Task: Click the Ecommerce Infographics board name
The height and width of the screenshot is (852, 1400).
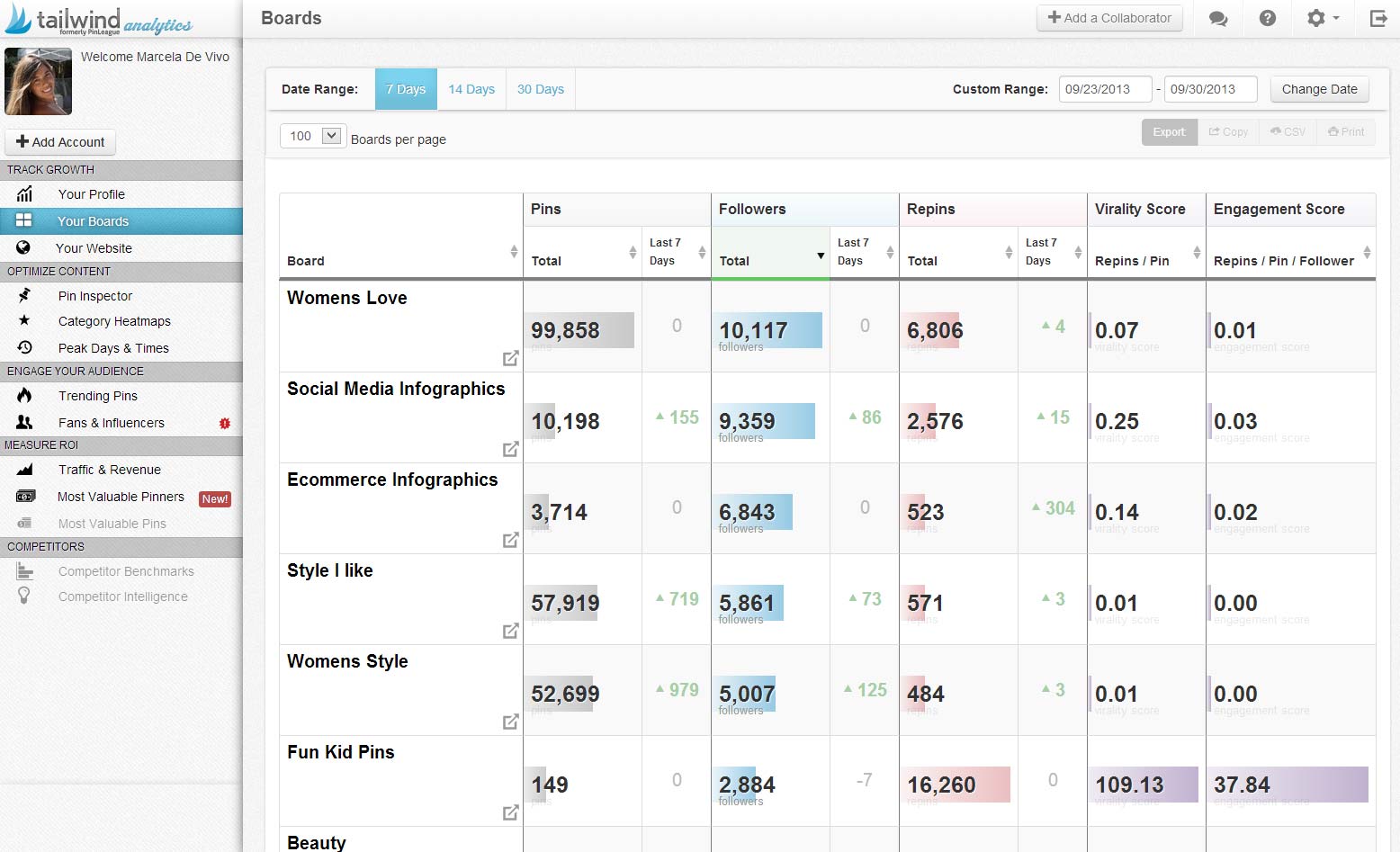Action: pos(392,480)
